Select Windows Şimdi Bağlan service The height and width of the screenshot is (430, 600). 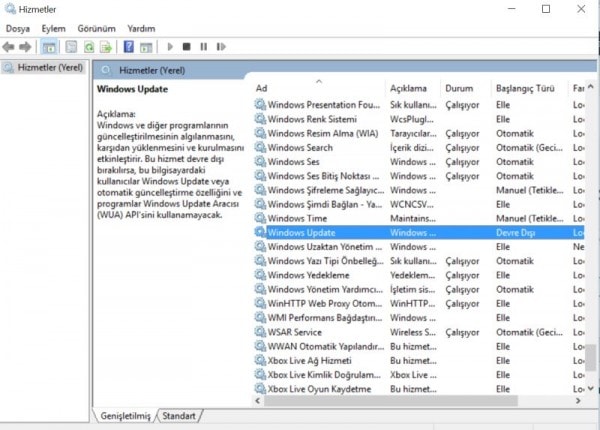419,204
